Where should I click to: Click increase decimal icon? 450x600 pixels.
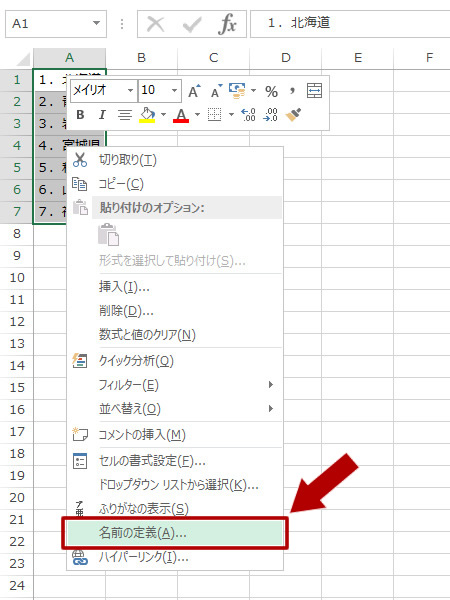coord(248,114)
